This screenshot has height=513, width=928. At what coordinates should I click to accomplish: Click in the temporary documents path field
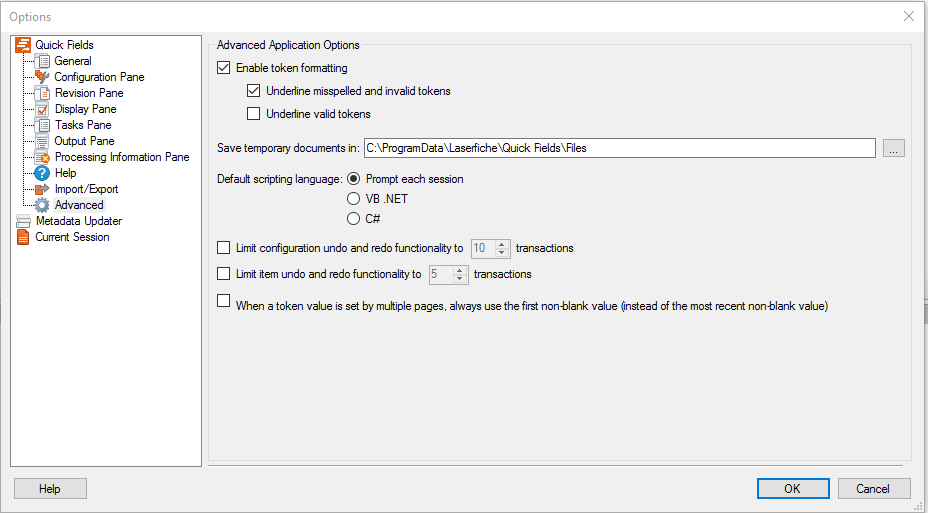tap(620, 148)
